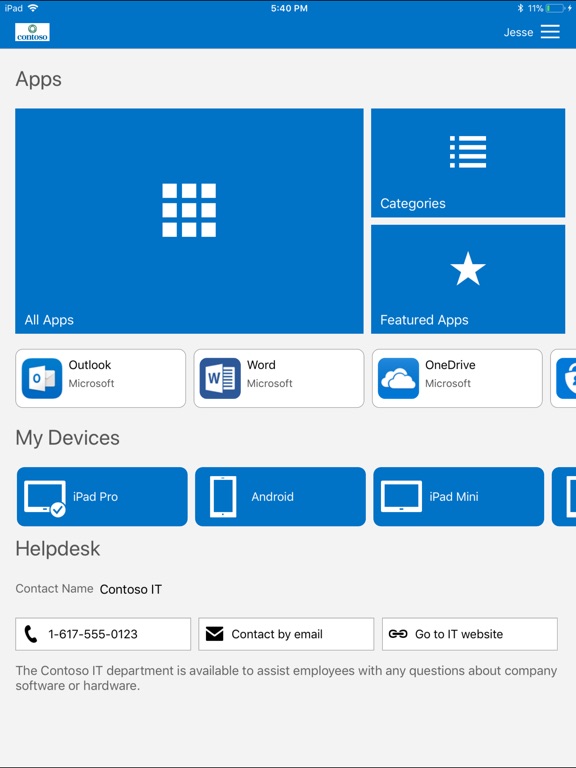
Task: Select the Outlook app icon
Action: coord(42,378)
